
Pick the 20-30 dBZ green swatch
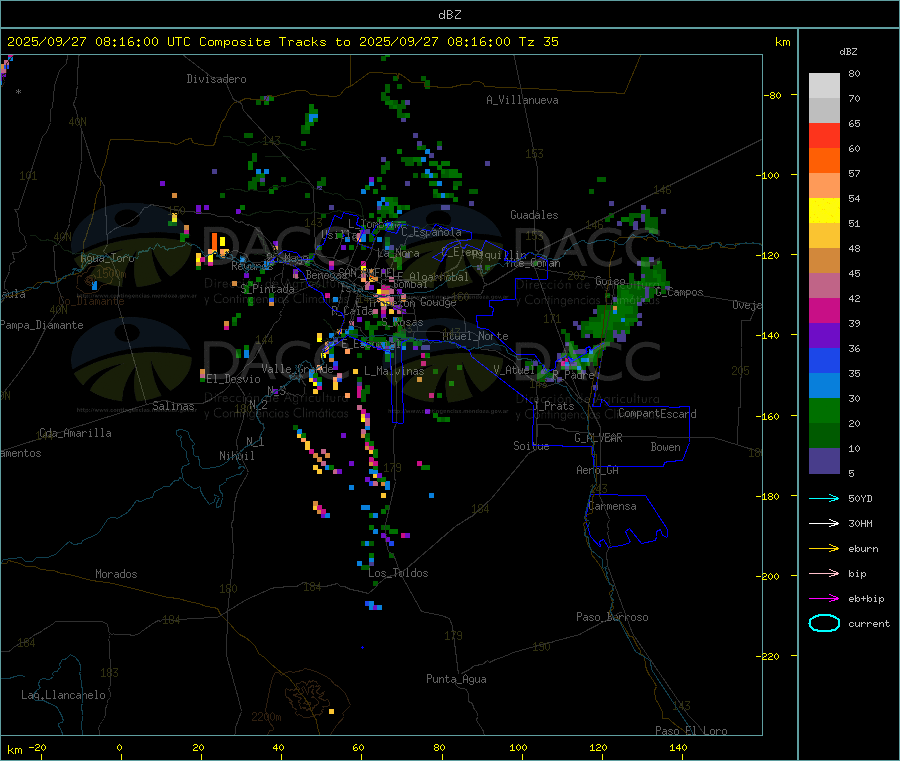(824, 410)
